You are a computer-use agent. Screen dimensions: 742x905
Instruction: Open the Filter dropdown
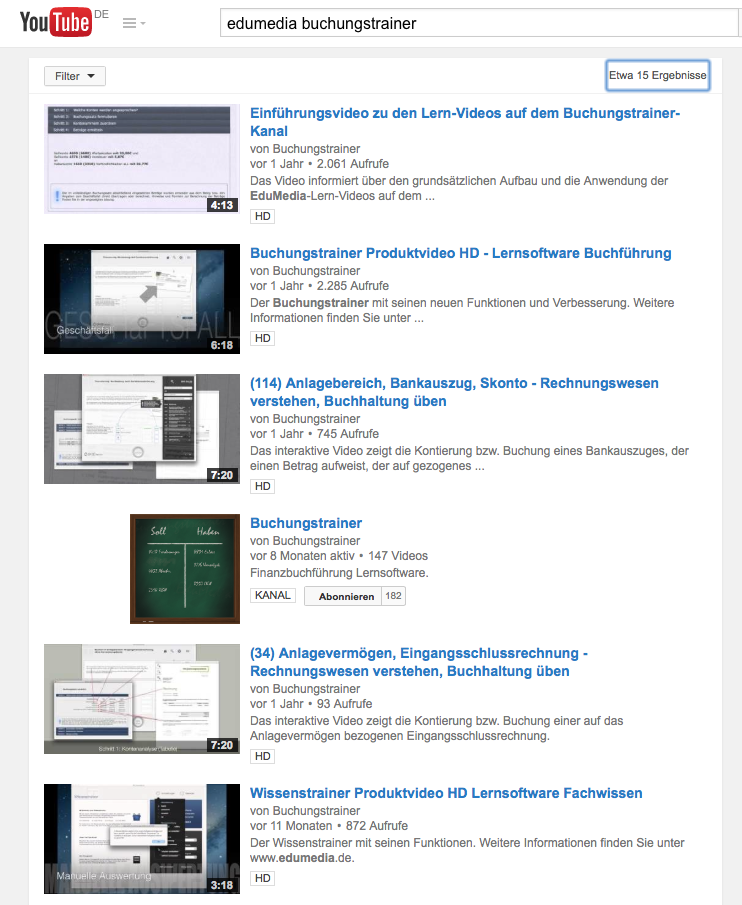pos(74,76)
